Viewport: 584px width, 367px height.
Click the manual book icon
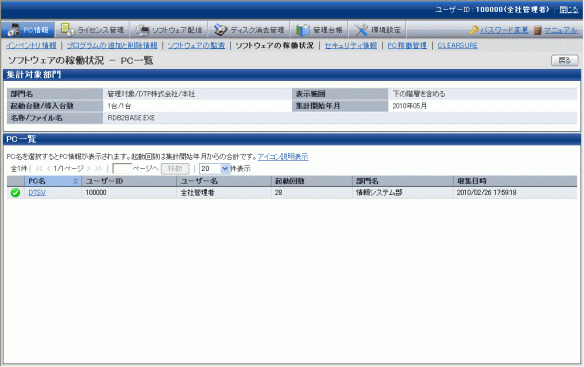pos(538,30)
